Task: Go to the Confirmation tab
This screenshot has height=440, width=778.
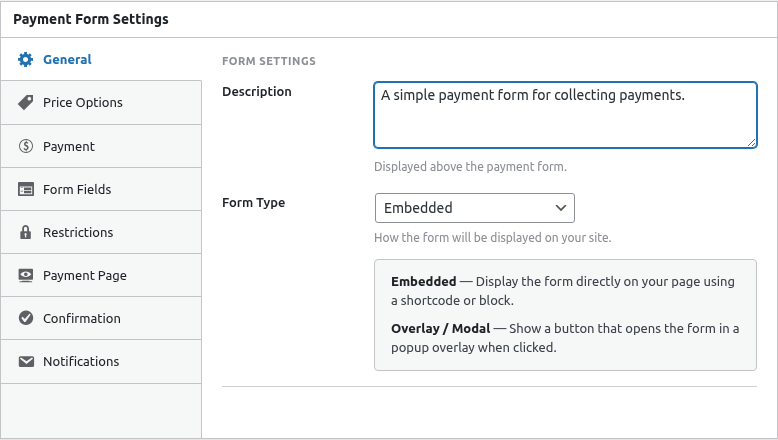Action: [x=82, y=318]
